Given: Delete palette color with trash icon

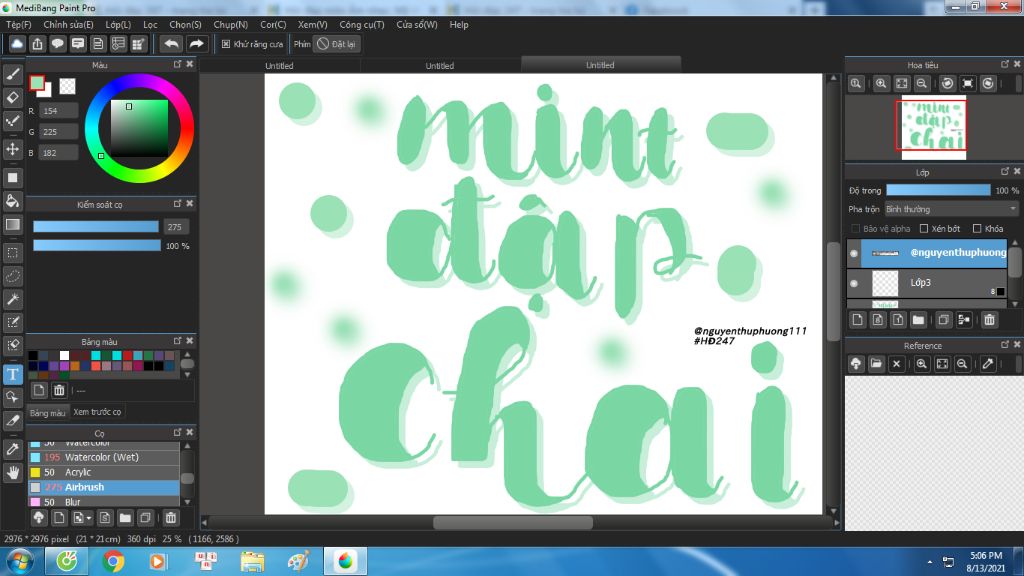Looking at the screenshot, I should click(x=59, y=390).
